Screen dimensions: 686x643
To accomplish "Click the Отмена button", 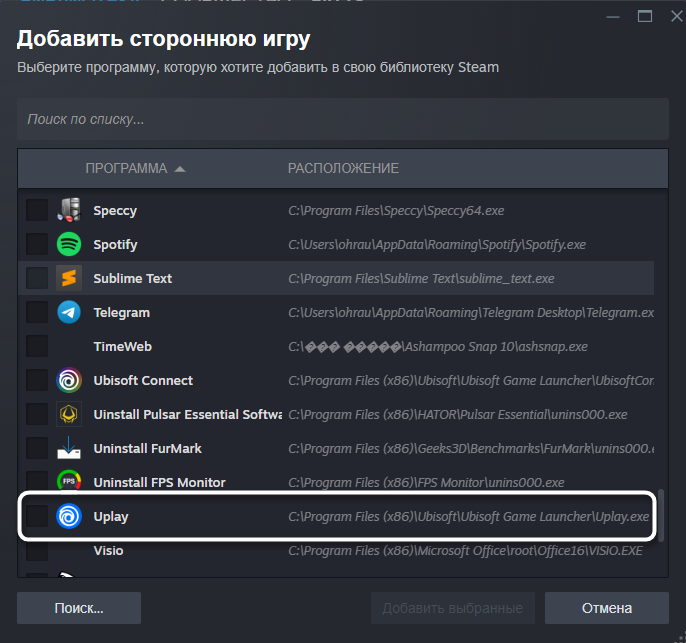I will 607,608.
